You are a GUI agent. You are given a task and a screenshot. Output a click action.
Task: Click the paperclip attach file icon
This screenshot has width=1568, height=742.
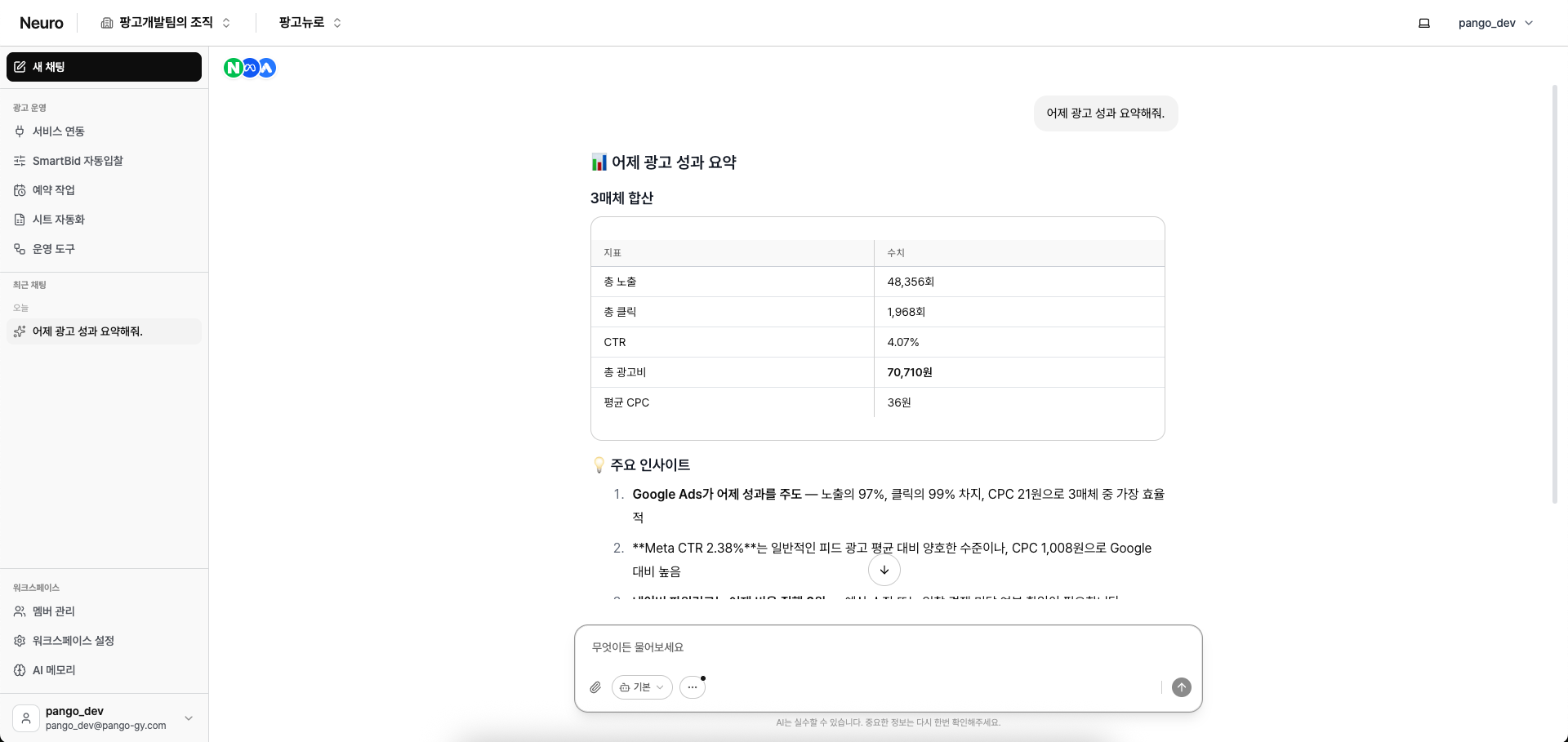pos(595,687)
